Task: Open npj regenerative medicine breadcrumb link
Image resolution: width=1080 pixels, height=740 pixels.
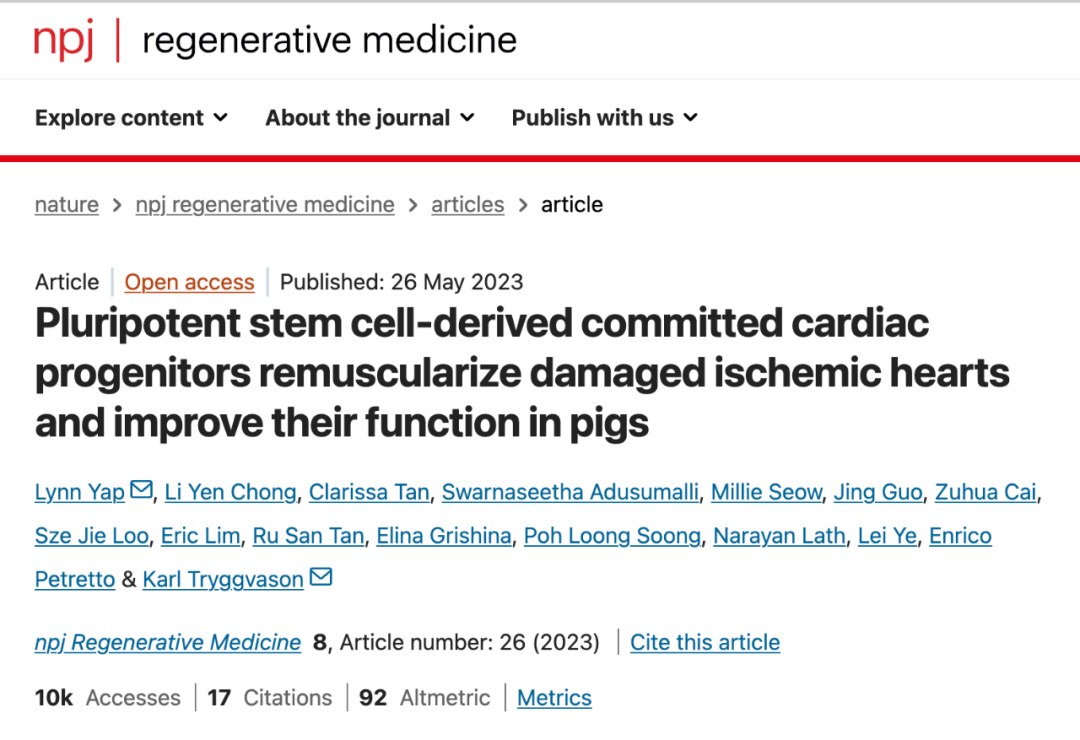Action: pyautogui.click(x=265, y=205)
